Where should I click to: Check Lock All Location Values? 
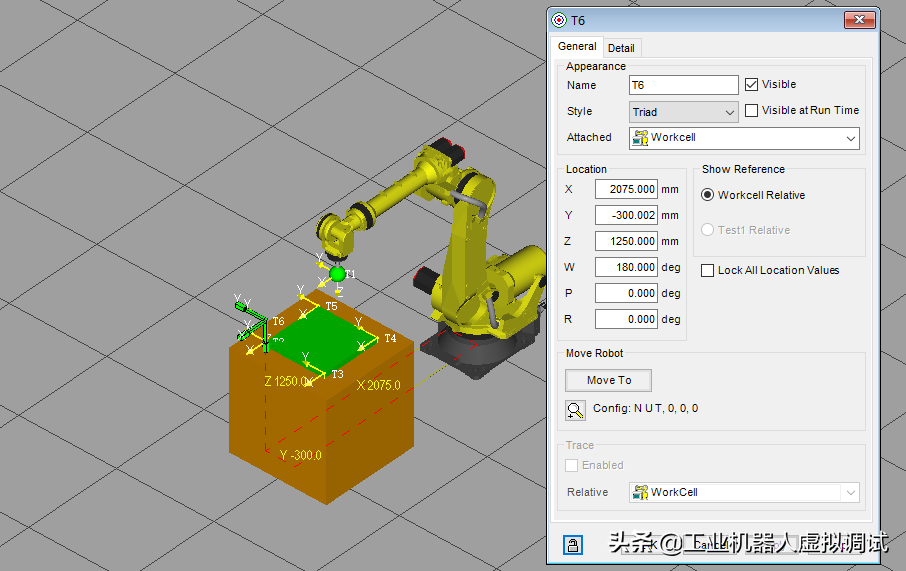click(x=708, y=270)
